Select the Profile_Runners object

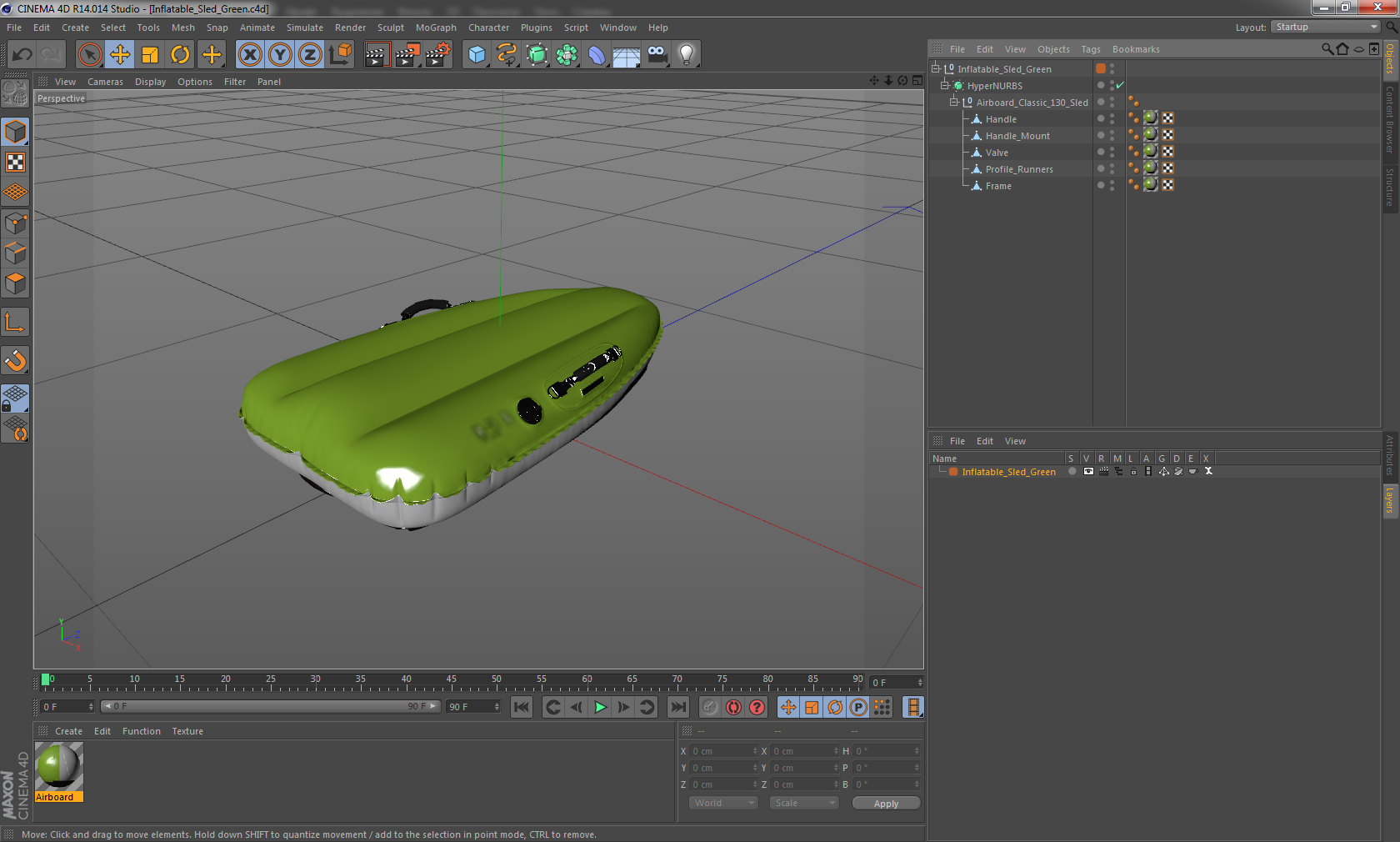(1019, 169)
